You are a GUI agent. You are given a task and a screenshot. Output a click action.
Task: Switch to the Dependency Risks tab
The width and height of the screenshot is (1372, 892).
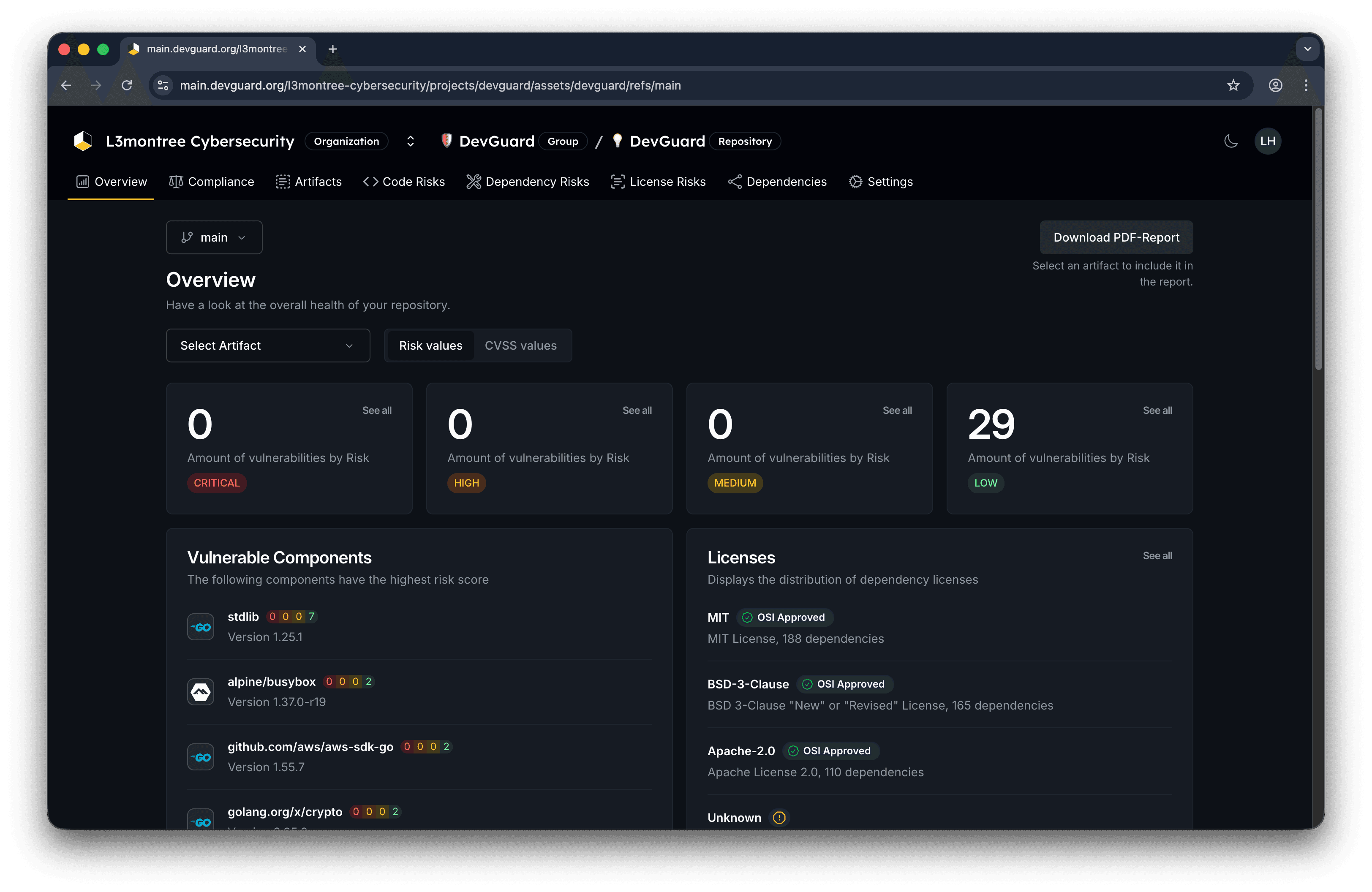[528, 182]
